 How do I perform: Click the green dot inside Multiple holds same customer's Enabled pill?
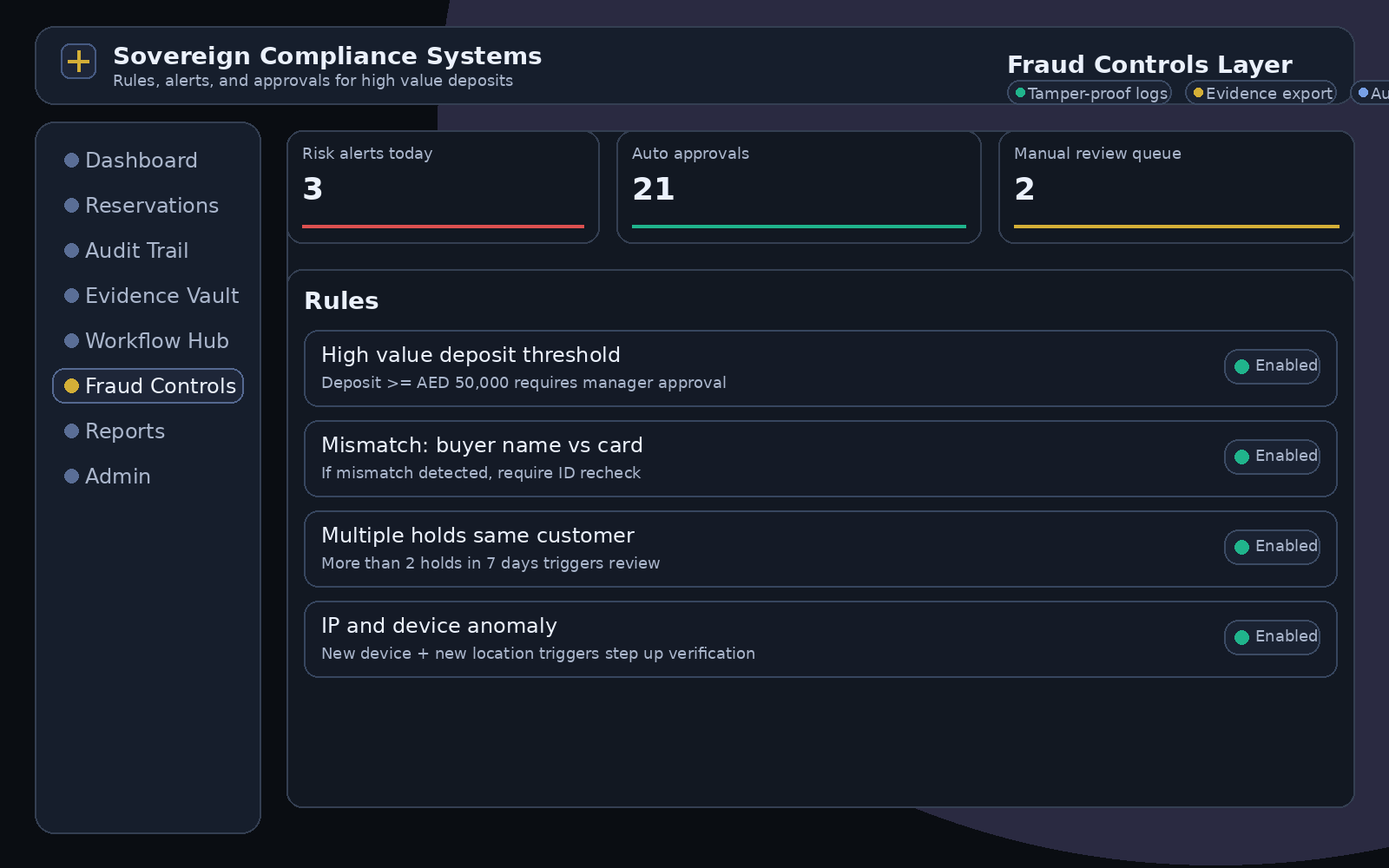click(x=1242, y=547)
